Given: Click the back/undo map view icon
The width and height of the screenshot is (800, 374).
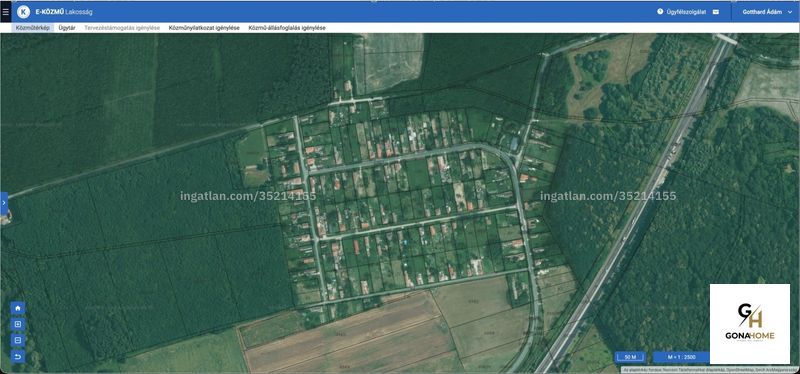Looking at the screenshot, I should pos(18,356).
